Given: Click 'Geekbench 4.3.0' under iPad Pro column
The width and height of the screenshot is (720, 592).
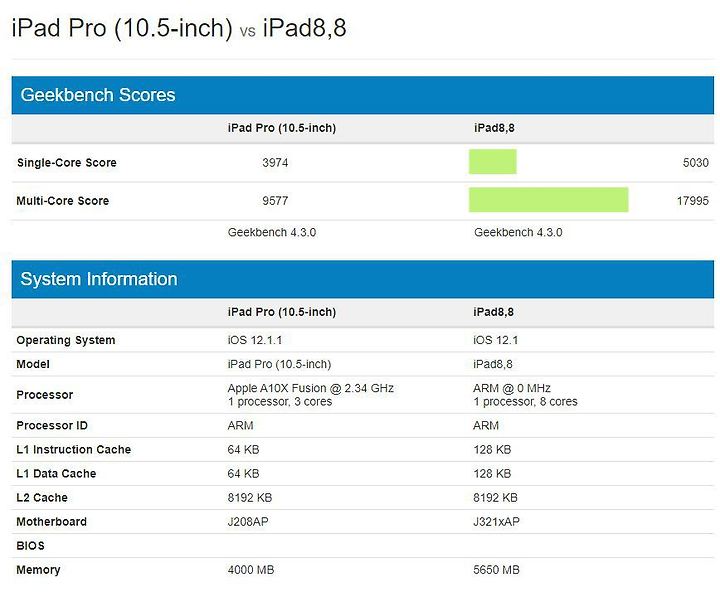Looking at the screenshot, I should click(272, 232).
